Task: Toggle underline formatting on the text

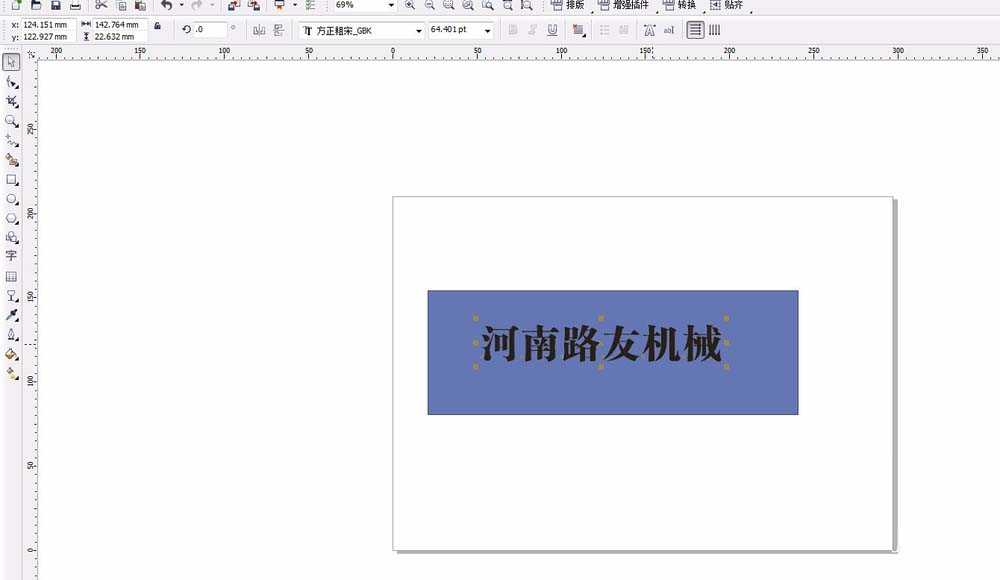Action: (x=552, y=29)
